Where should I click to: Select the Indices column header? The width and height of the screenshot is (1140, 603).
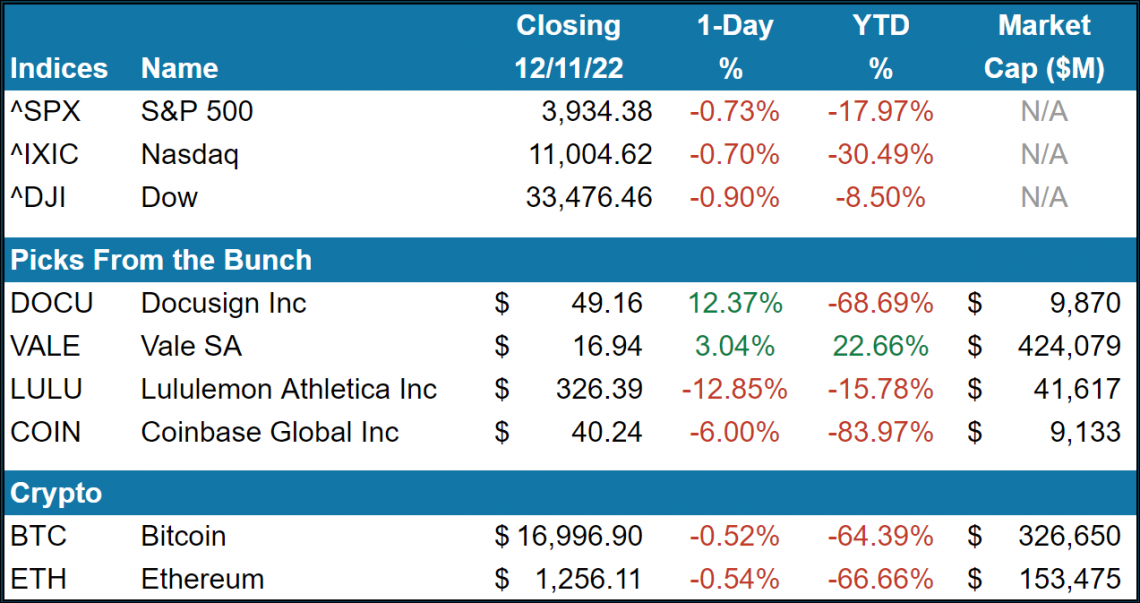tap(59, 68)
